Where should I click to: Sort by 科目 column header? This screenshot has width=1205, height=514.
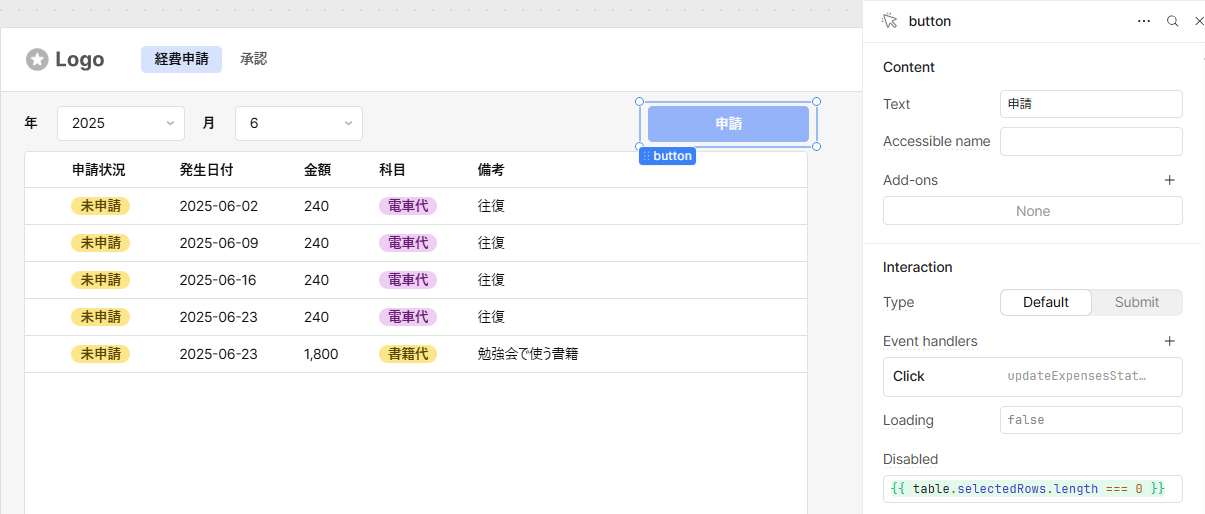point(392,170)
